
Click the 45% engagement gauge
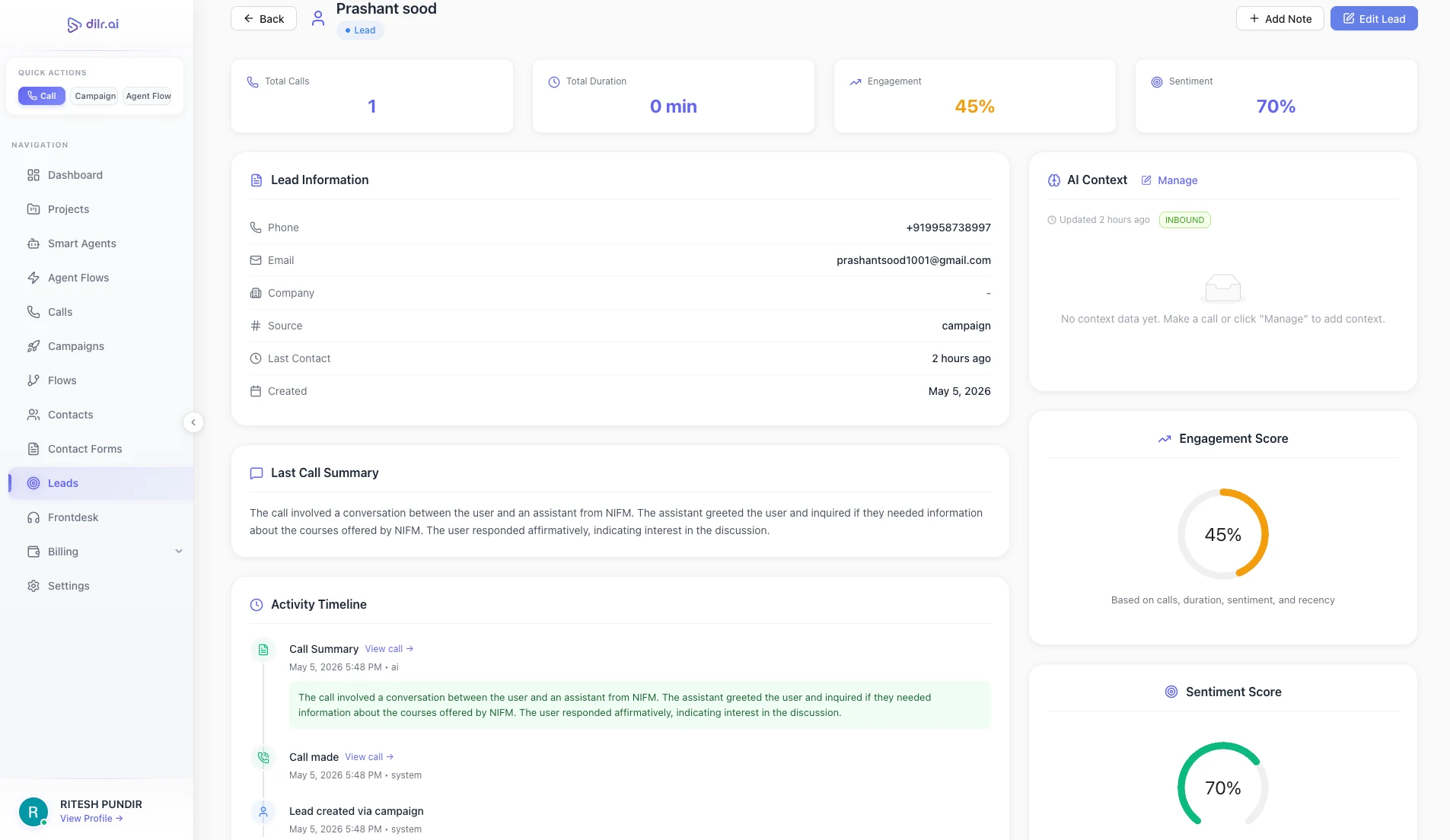[1222, 534]
